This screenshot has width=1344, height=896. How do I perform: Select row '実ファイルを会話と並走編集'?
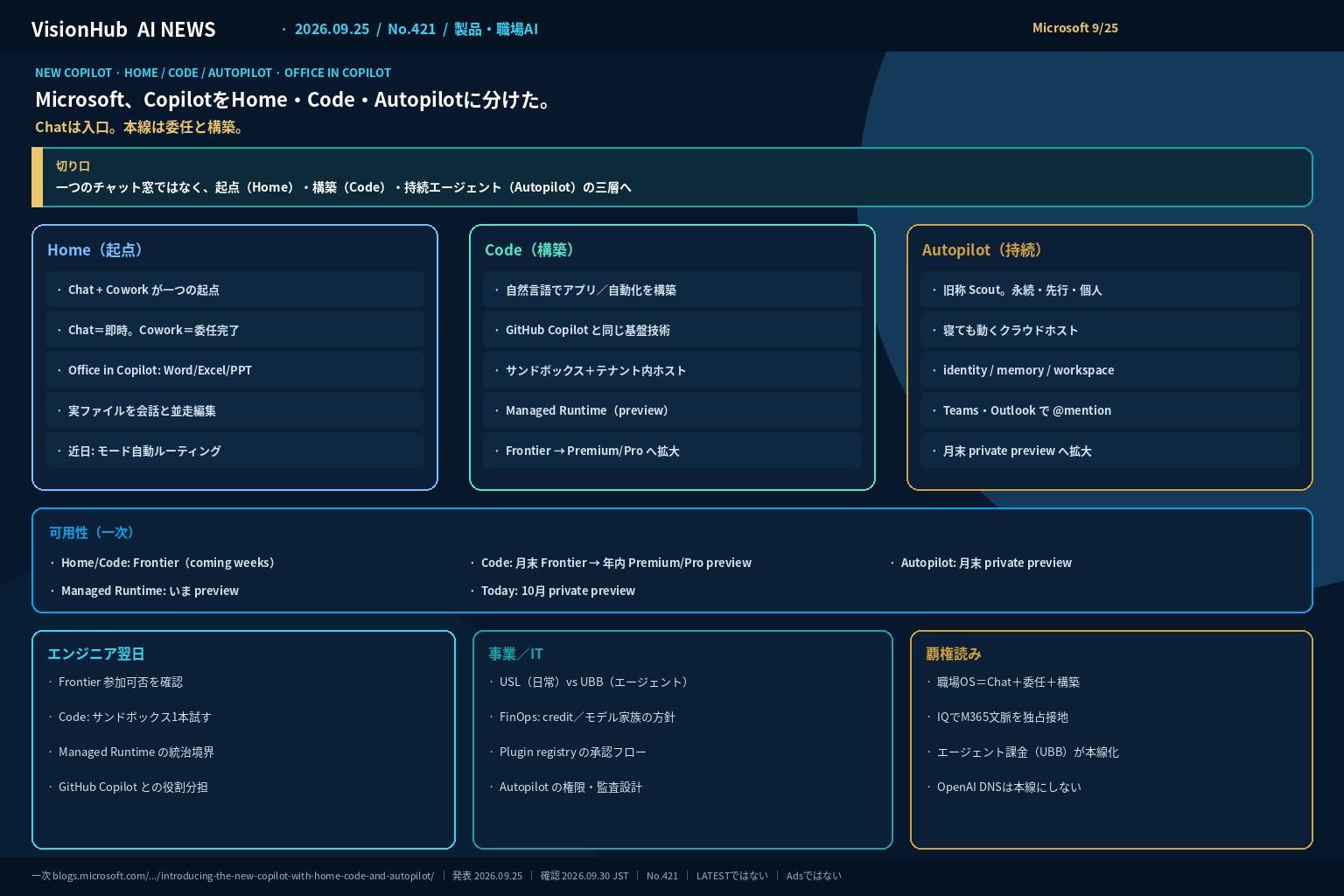[234, 410]
